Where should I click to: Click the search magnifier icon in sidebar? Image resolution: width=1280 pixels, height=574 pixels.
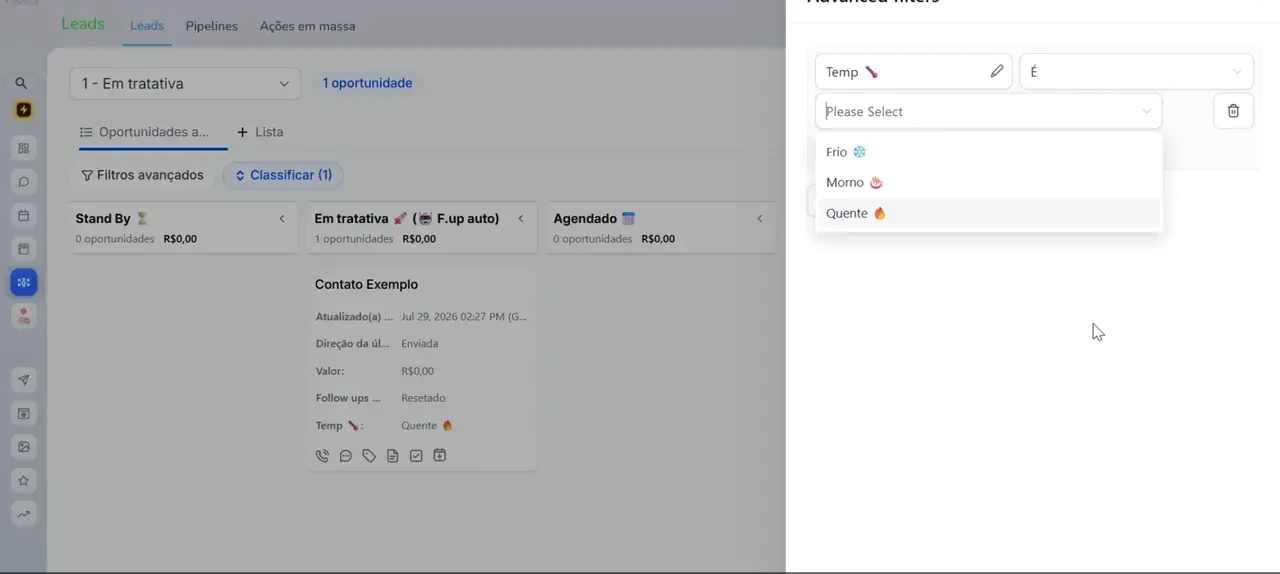[x=21, y=84]
